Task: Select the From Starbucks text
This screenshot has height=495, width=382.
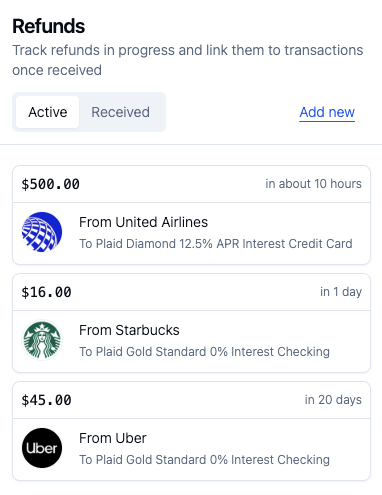Action: pyautogui.click(x=129, y=330)
